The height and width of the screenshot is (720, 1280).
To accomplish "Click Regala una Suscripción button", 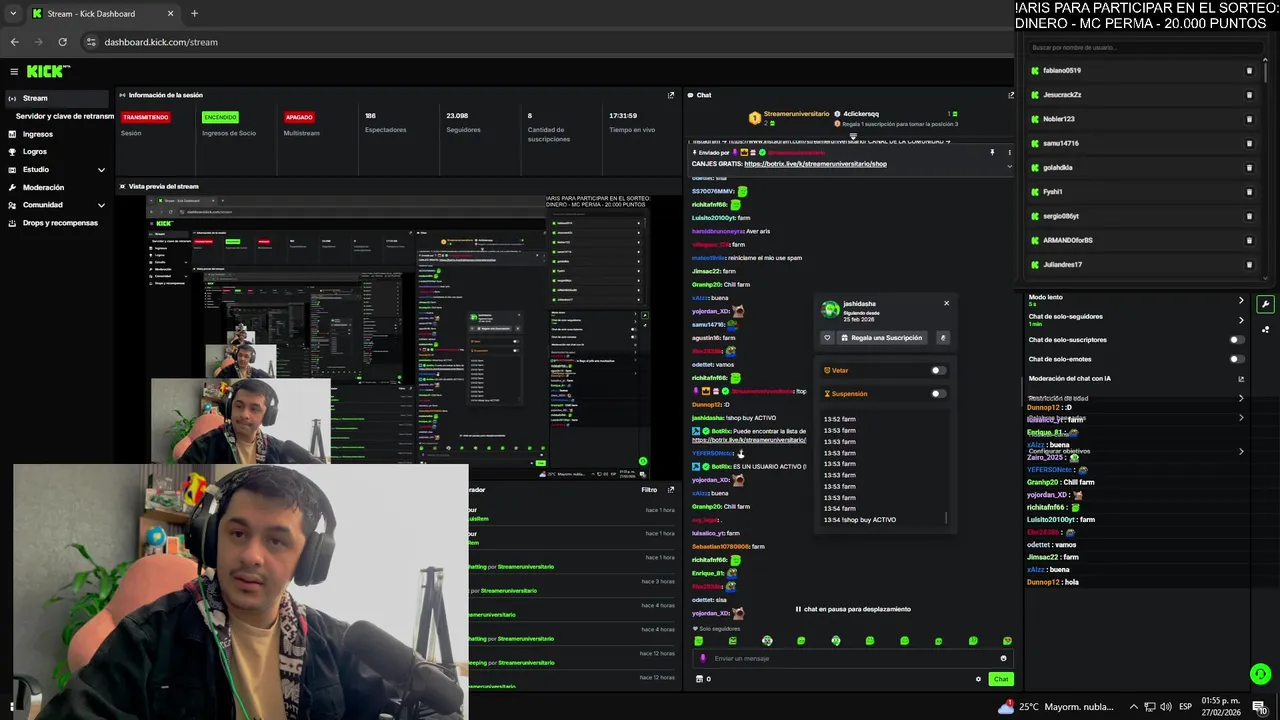I will 881,338.
